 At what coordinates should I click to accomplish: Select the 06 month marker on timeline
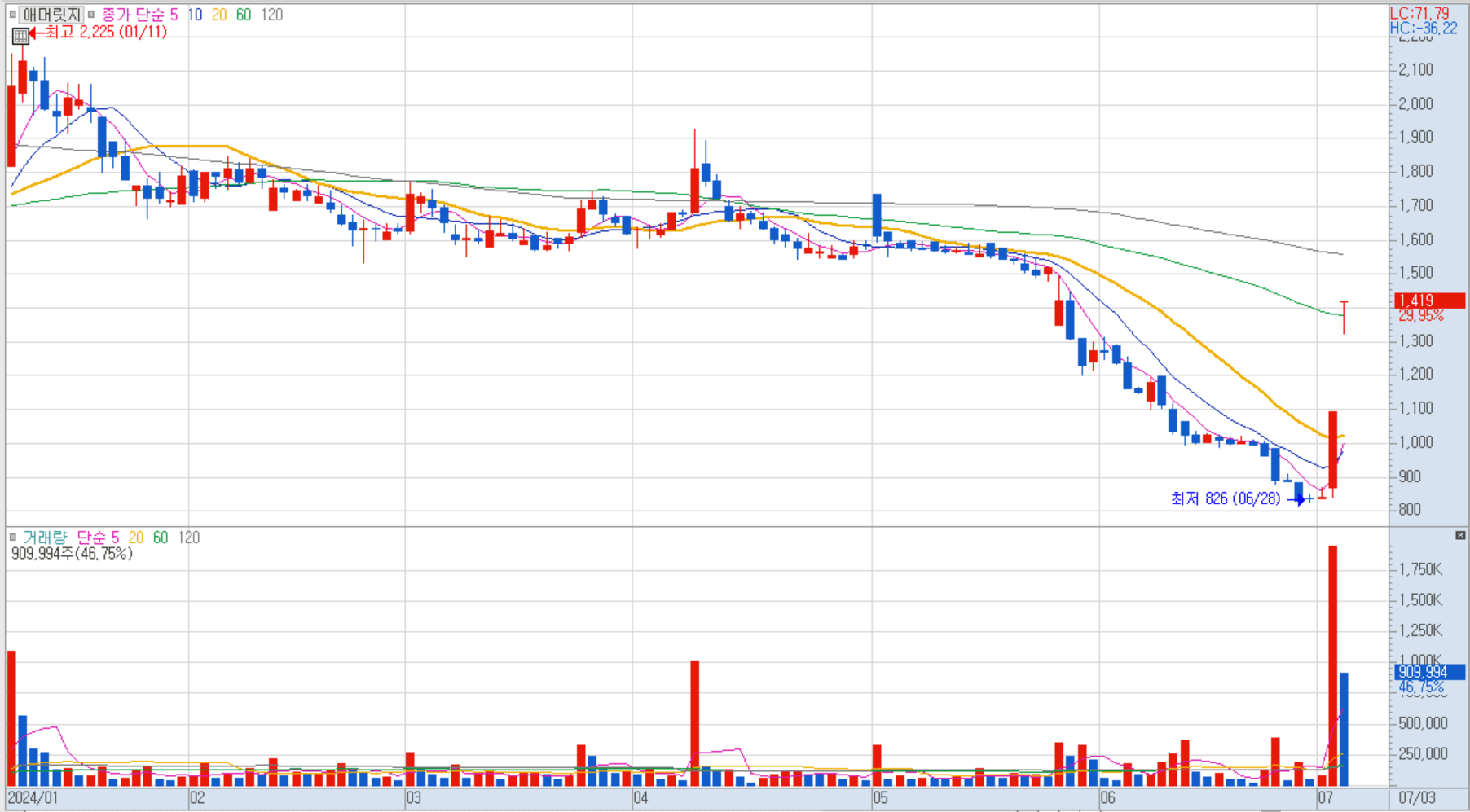[1108, 797]
